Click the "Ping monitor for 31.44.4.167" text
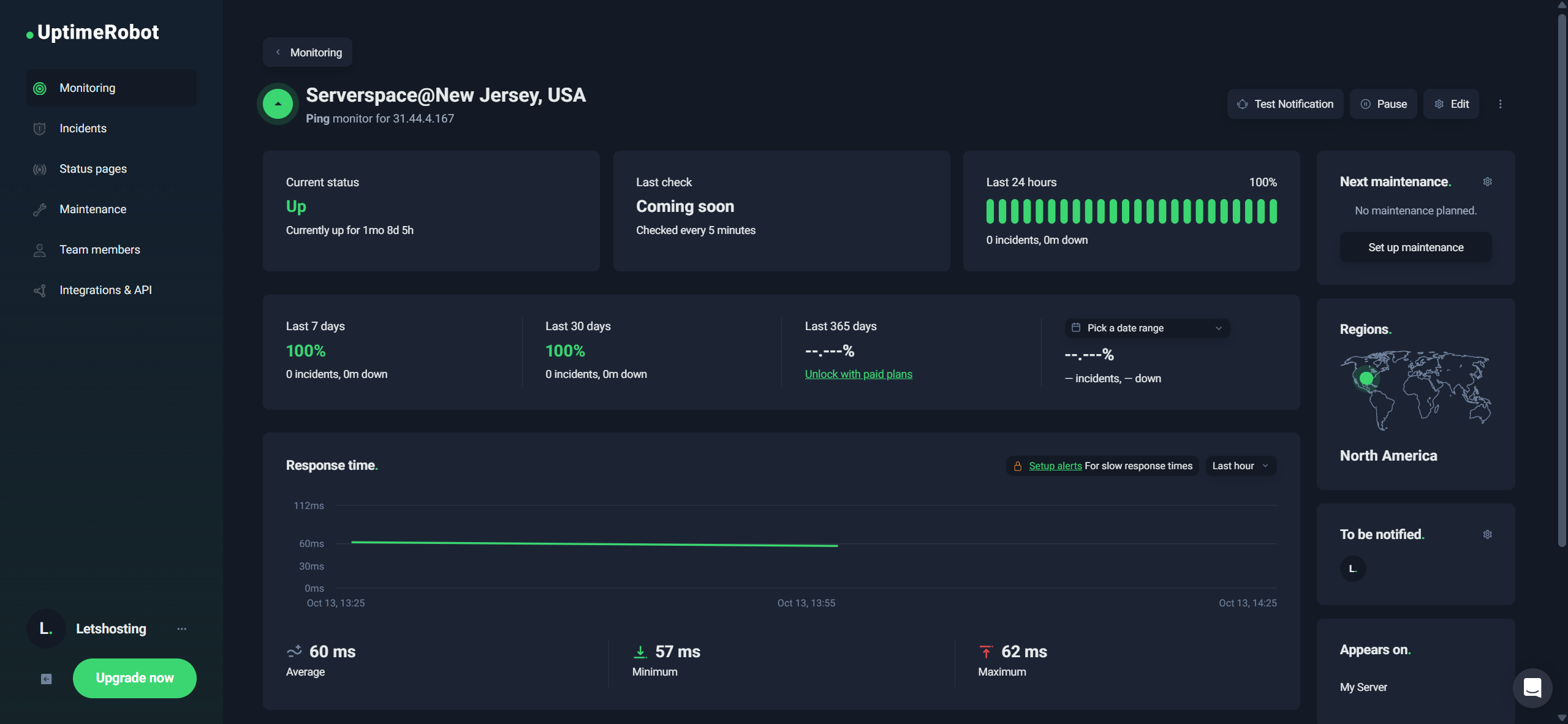Screen dimensions: 1568x724 click(x=380, y=119)
